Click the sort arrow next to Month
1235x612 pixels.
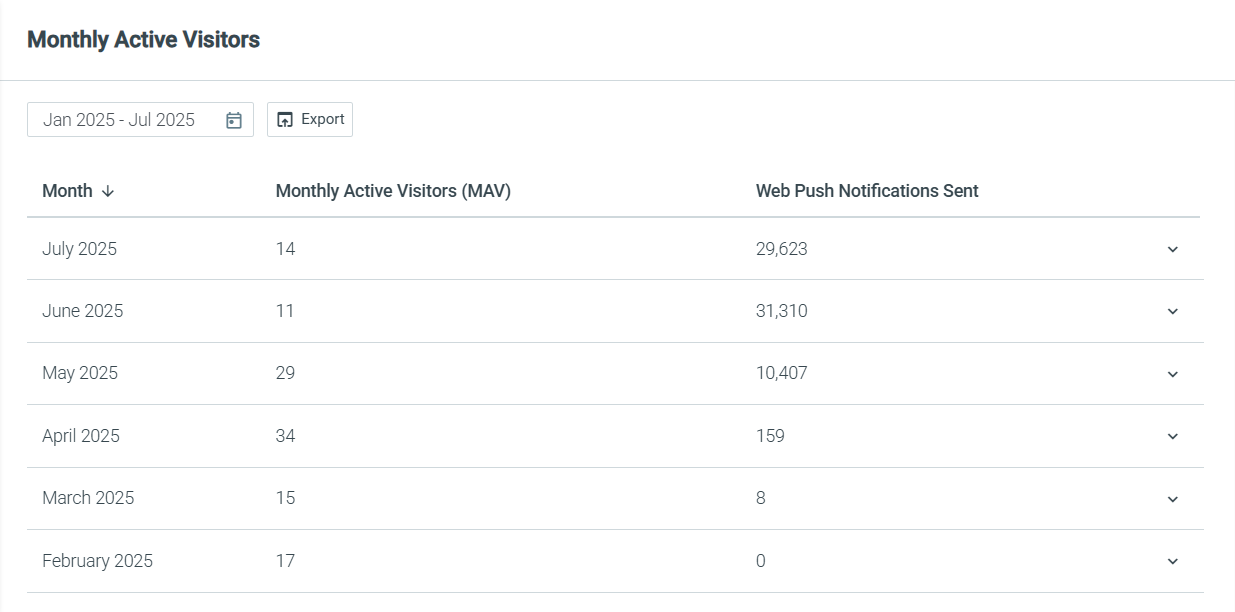click(108, 191)
